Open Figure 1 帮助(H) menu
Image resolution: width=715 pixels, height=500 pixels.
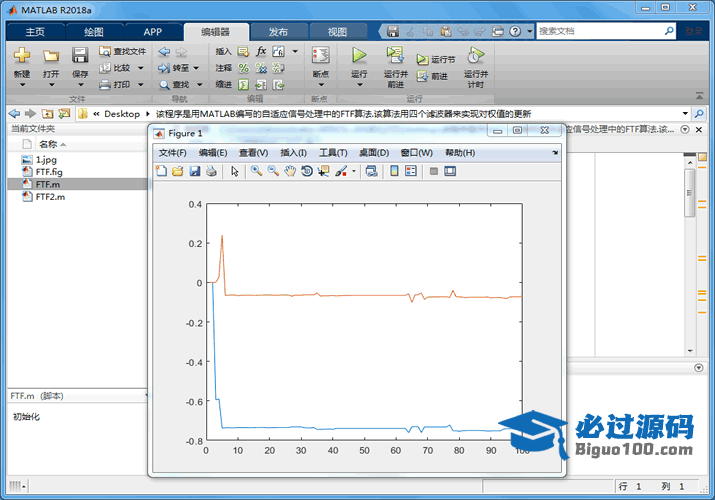click(x=460, y=153)
